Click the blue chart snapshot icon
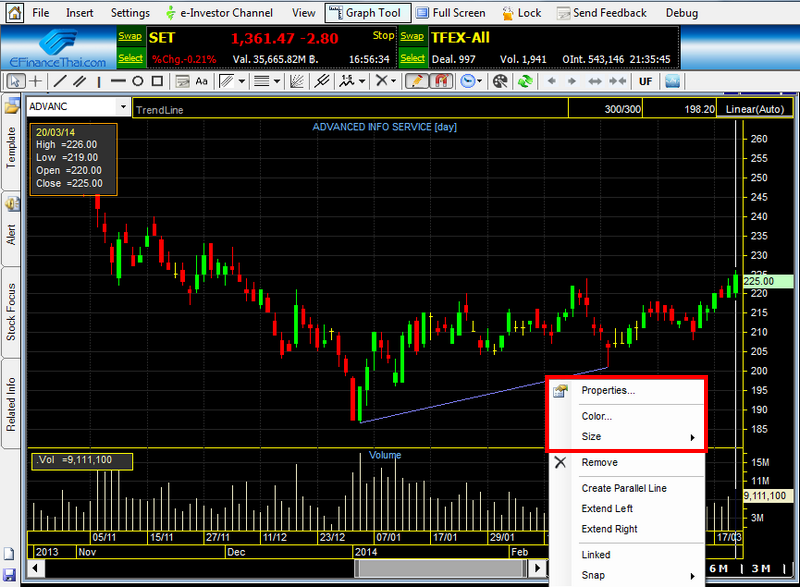 672,81
